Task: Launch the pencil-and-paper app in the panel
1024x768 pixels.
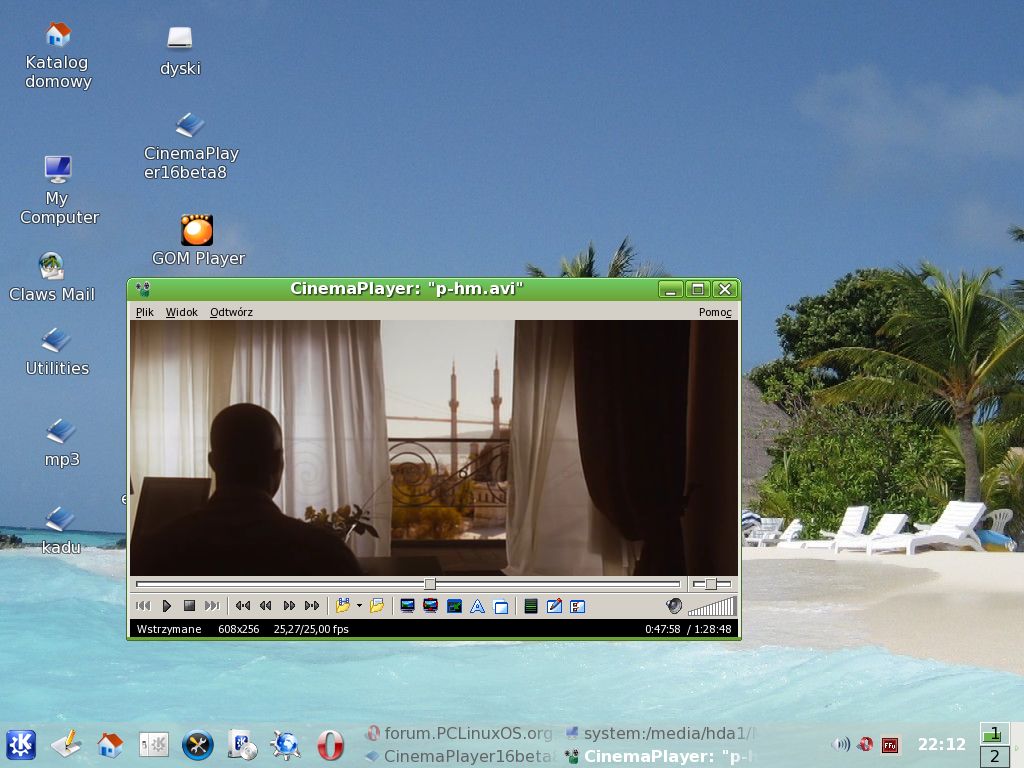Action: tap(66, 744)
